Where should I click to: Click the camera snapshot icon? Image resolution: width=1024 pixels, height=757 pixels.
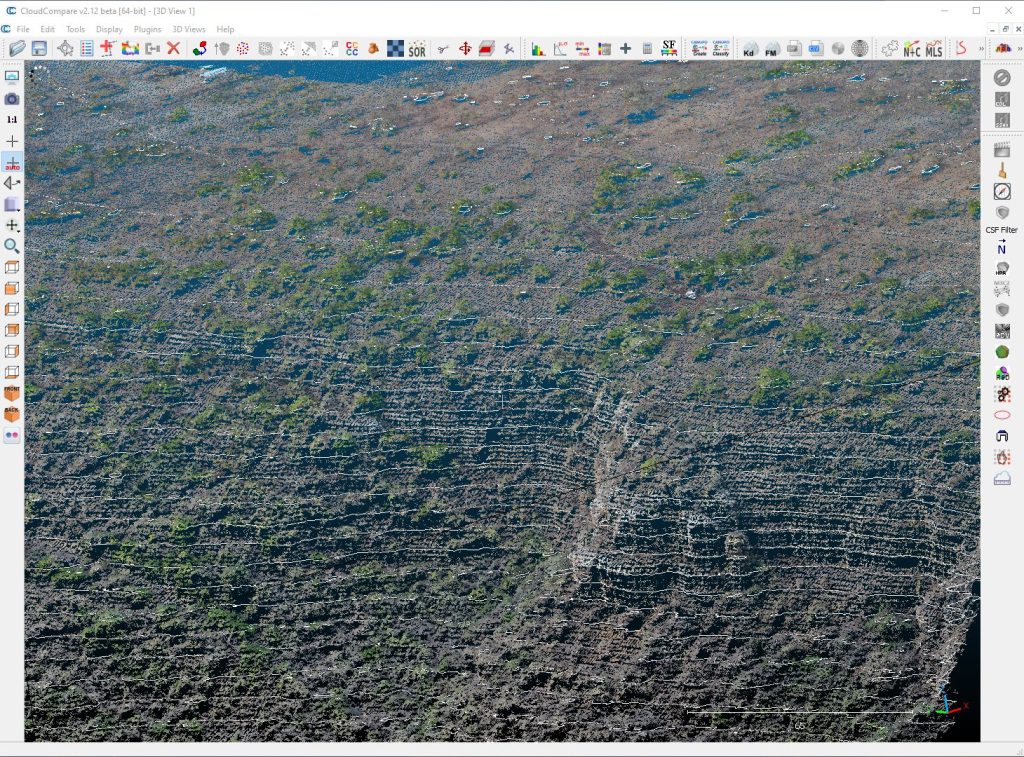12,99
